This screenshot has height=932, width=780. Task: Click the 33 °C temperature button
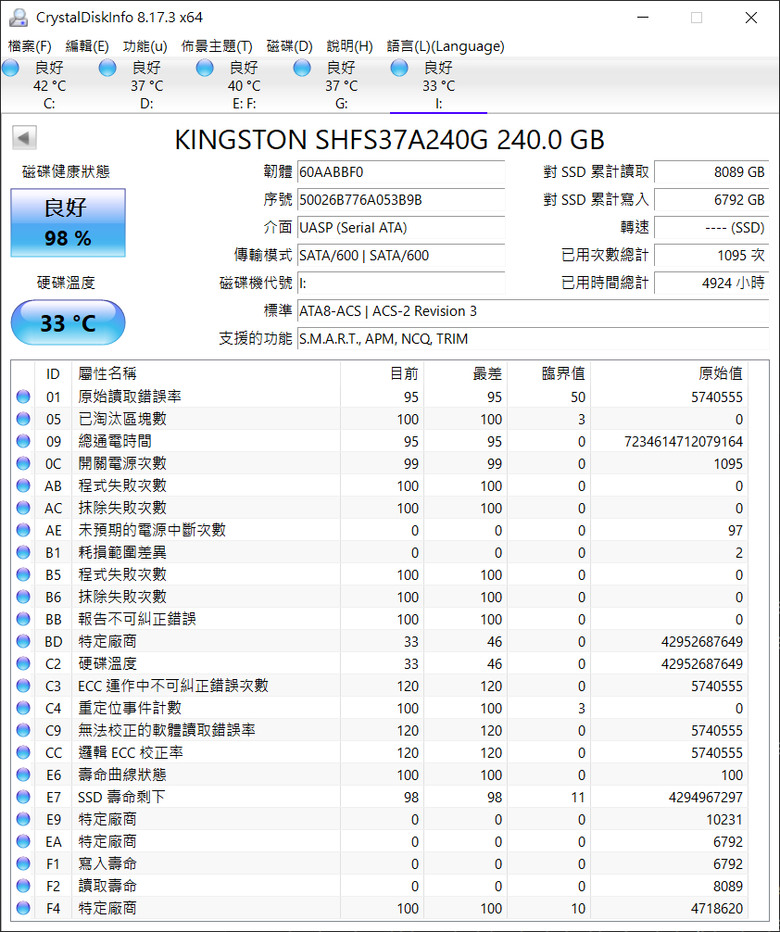tap(68, 322)
